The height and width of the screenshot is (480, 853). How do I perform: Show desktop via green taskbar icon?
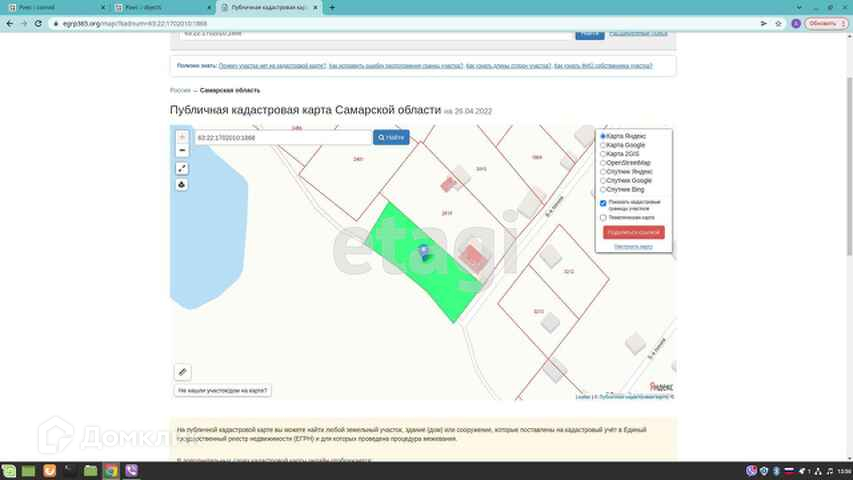[x=28, y=471]
